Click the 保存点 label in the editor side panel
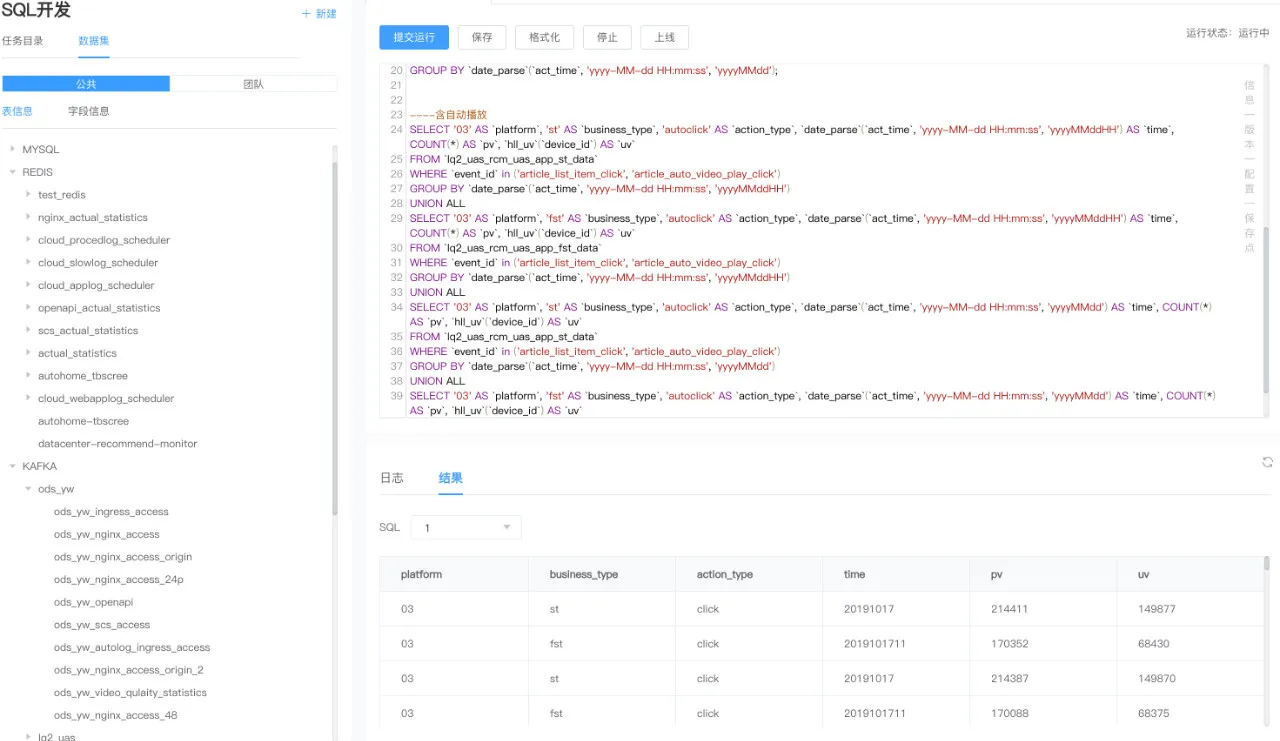The height and width of the screenshot is (741, 1280). coord(1249,233)
